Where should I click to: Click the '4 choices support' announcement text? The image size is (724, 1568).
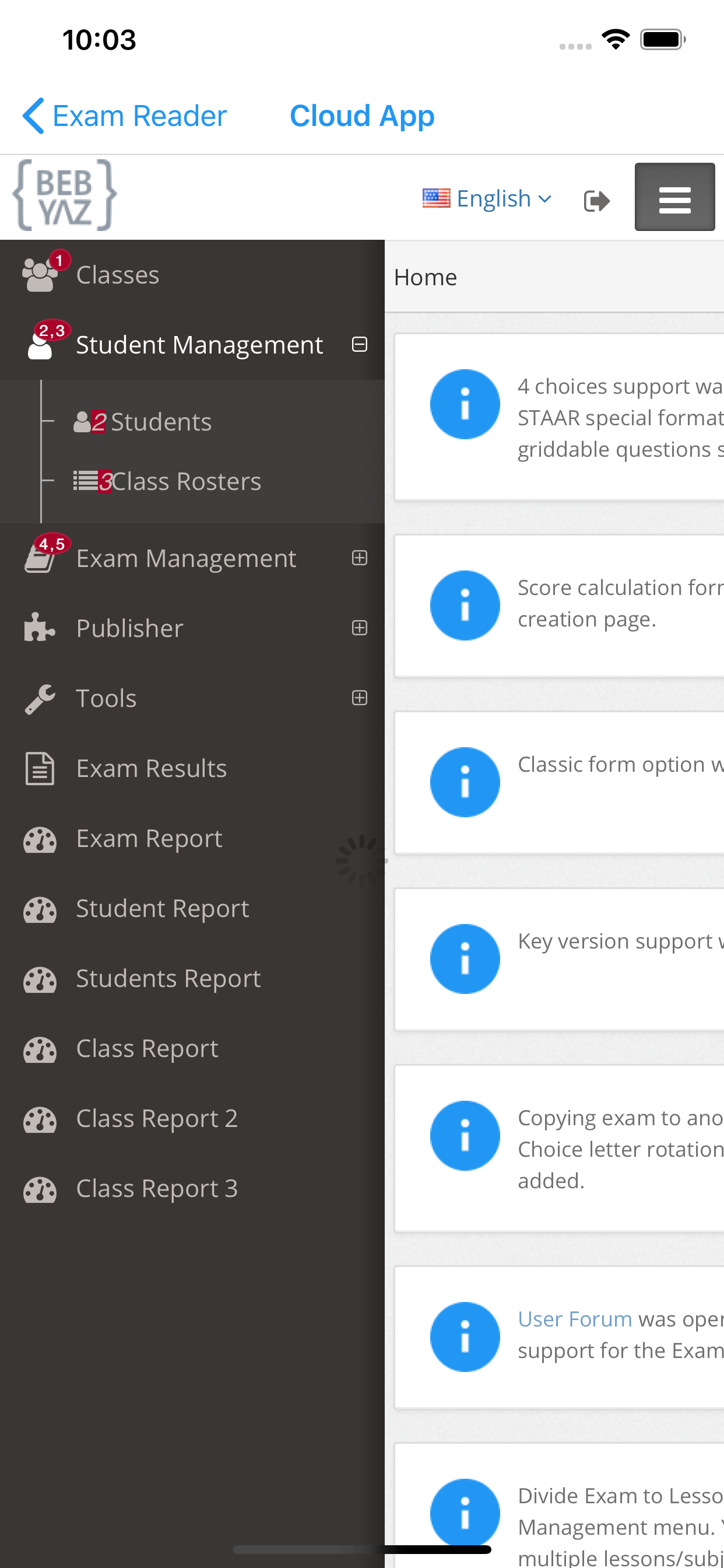coord(621,418)
